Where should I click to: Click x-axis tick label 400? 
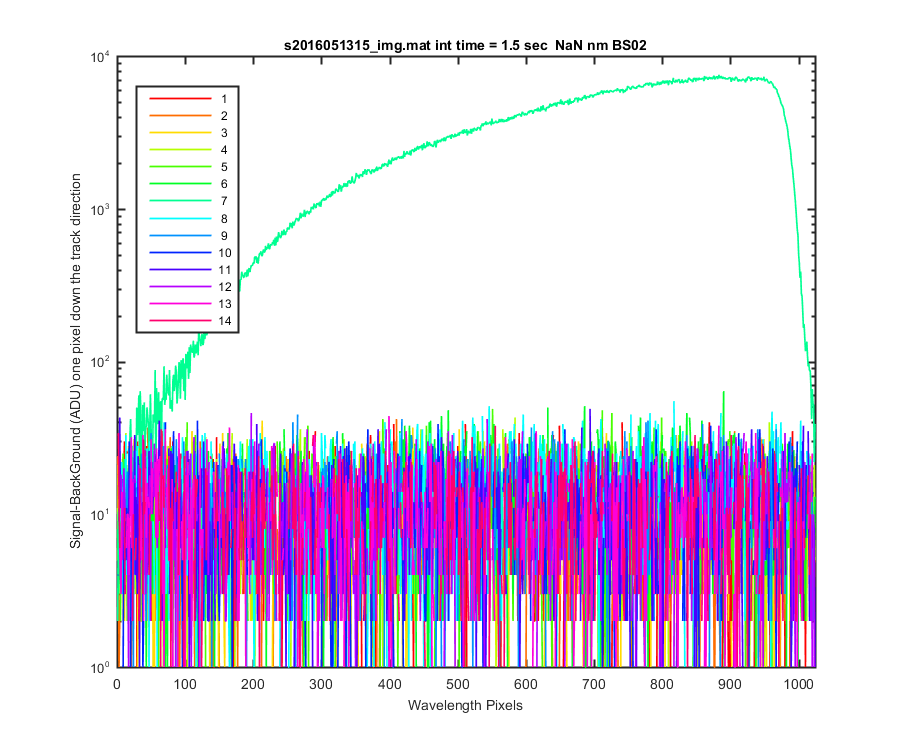tap(389, 684)
